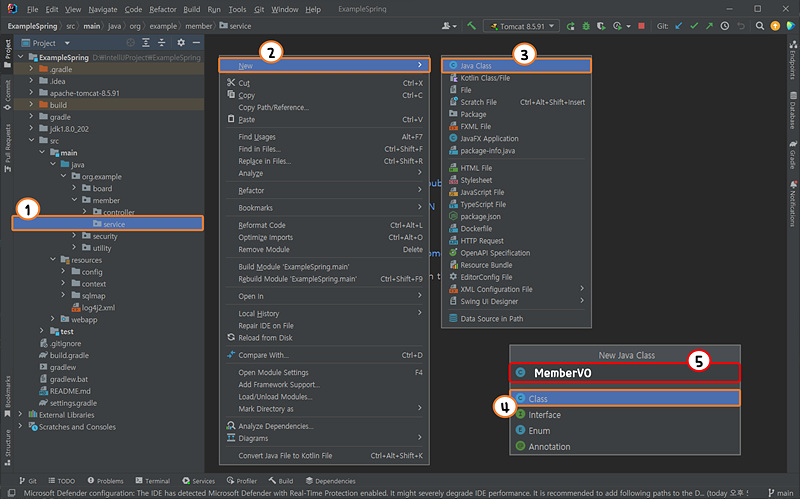Click Copy Path/Reference in context menu
Screen dimensions: 800x499
(x=324, y=107)
